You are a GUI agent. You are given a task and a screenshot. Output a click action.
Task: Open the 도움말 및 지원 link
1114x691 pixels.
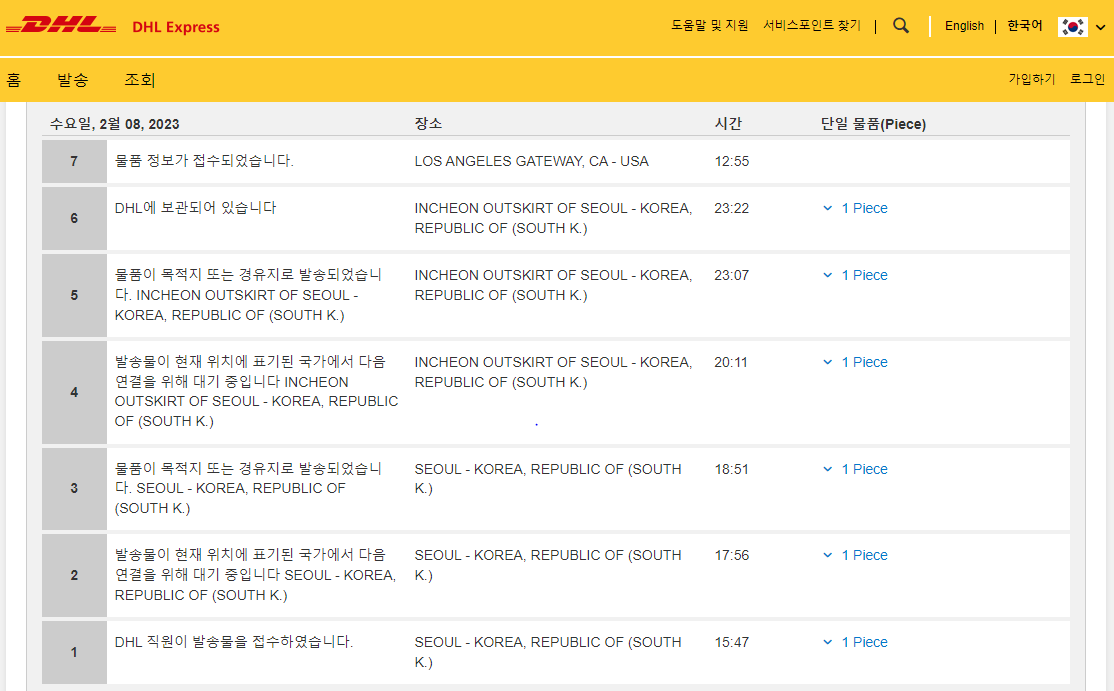(709, 26)
